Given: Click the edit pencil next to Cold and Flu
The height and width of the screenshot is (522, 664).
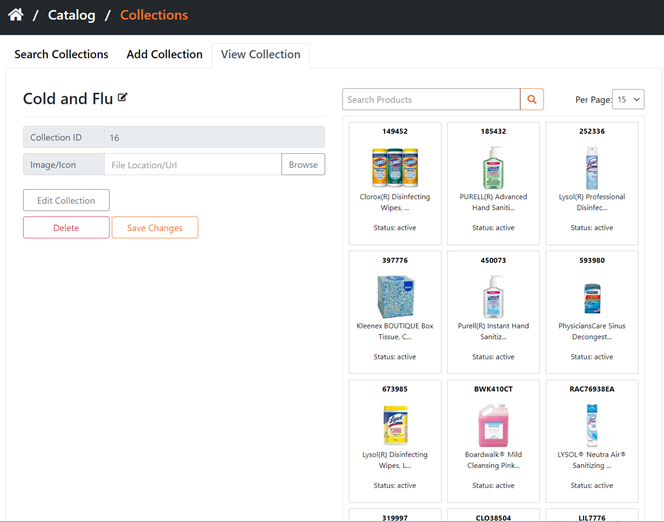Looking at the screenshot, I should (122, 97).
